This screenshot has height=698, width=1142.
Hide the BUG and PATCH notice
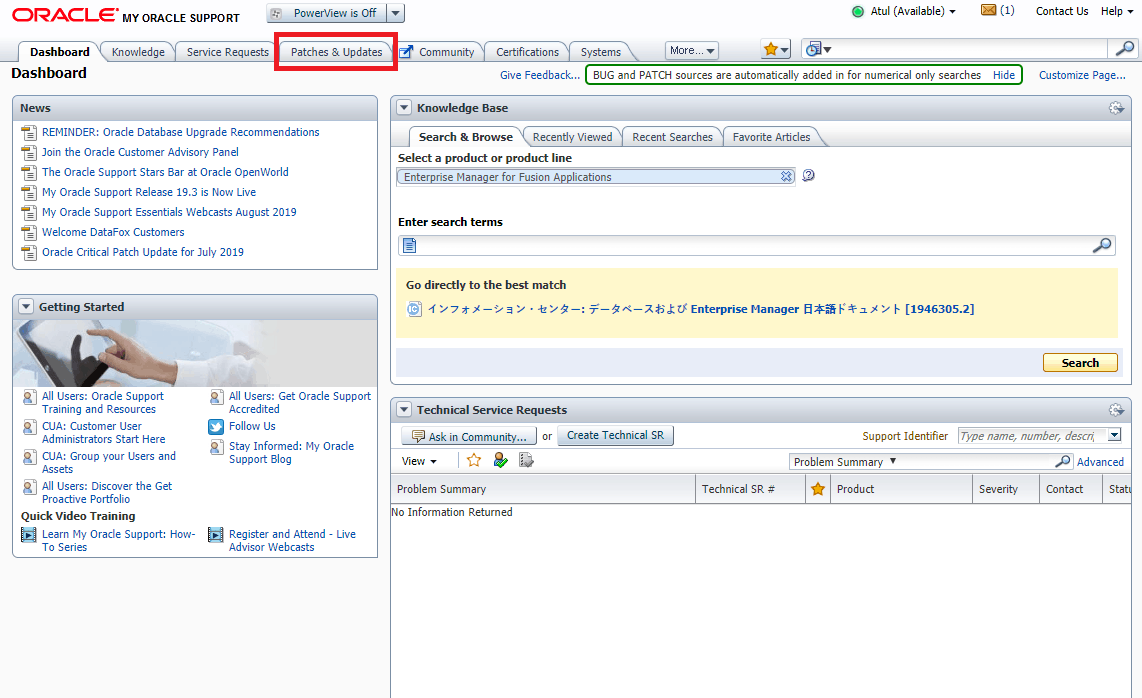[1004, 75]
